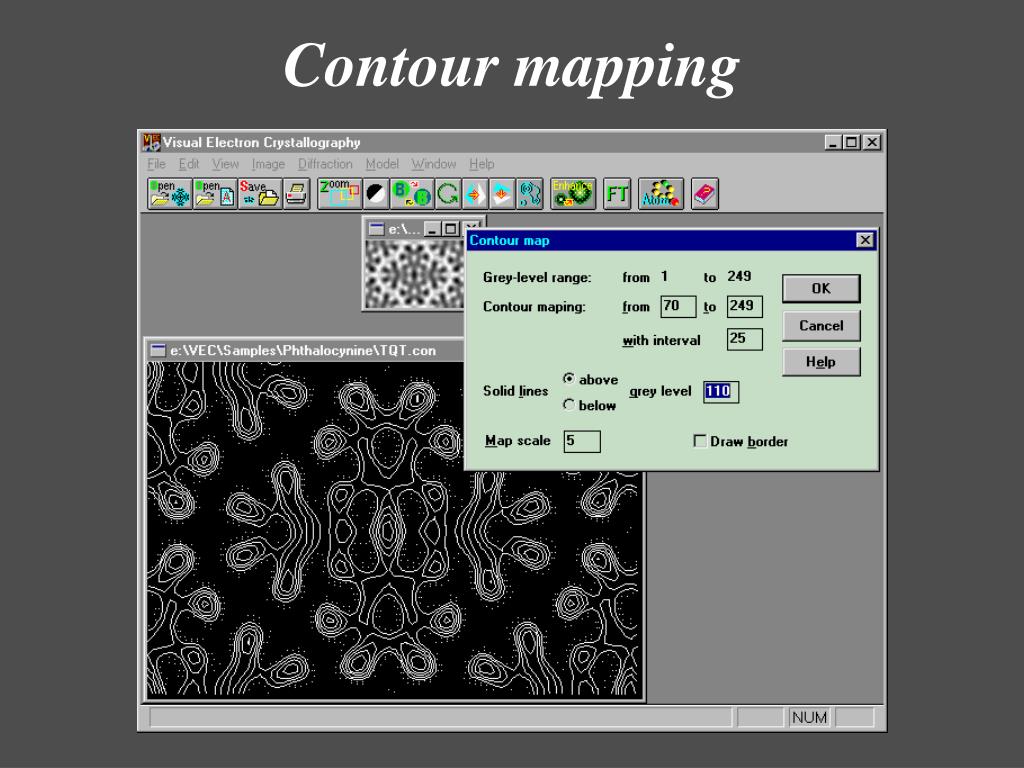Image resolution: width=1024 pixels, height=768 pixels.
Task: Rotate image with green circular arrow
Action: coord(448,194)
